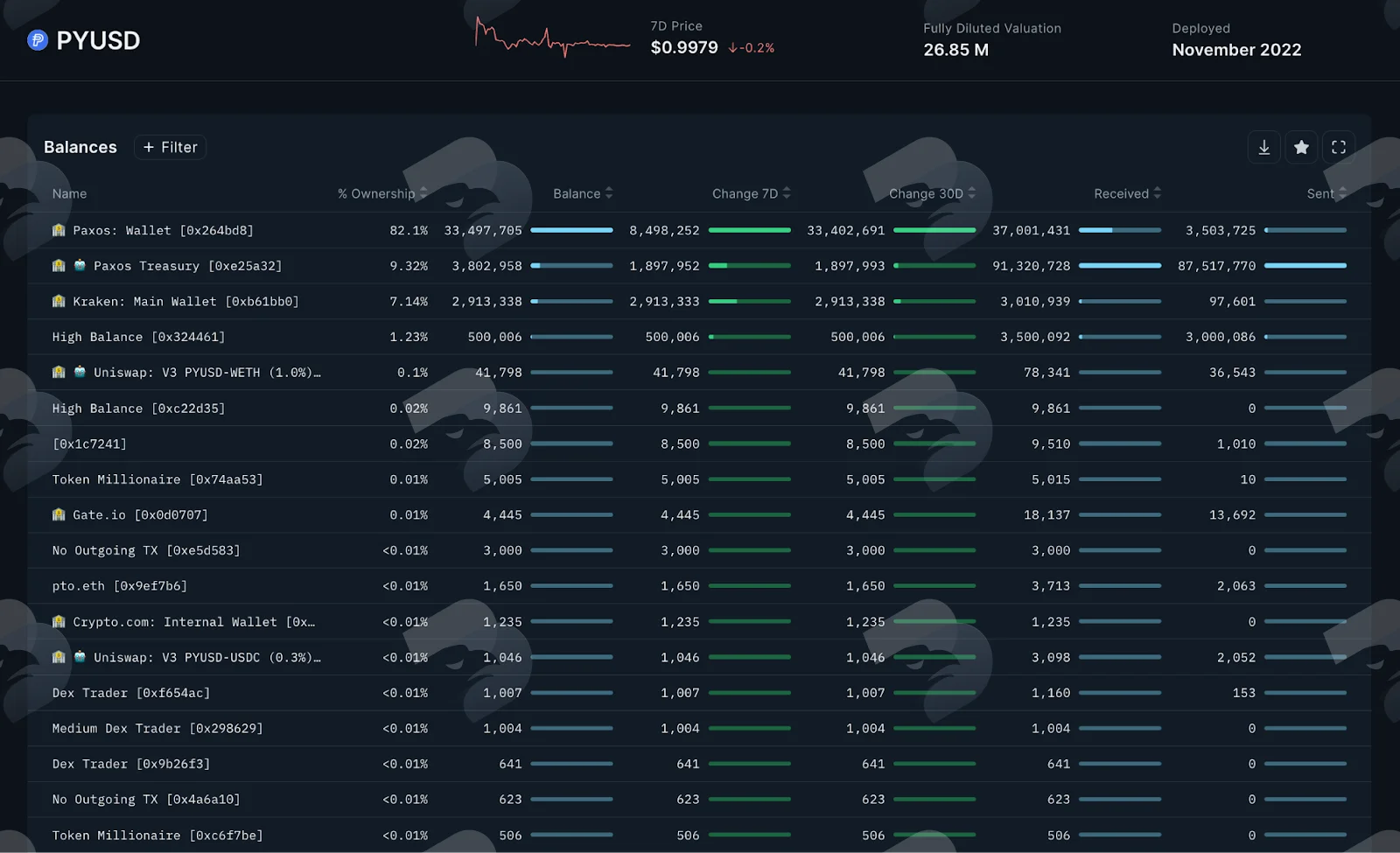Sort by Received column

(x=1127, y=193)
